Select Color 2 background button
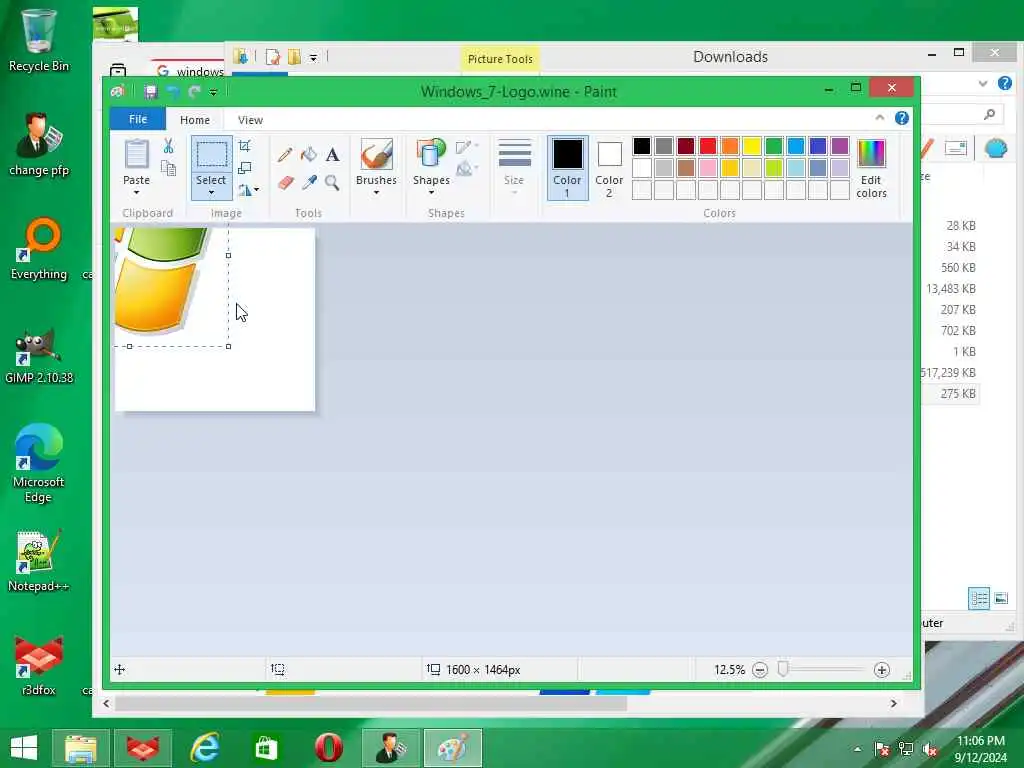The image size is (1024, 768). pyautogui.click(x=609, y=168)
